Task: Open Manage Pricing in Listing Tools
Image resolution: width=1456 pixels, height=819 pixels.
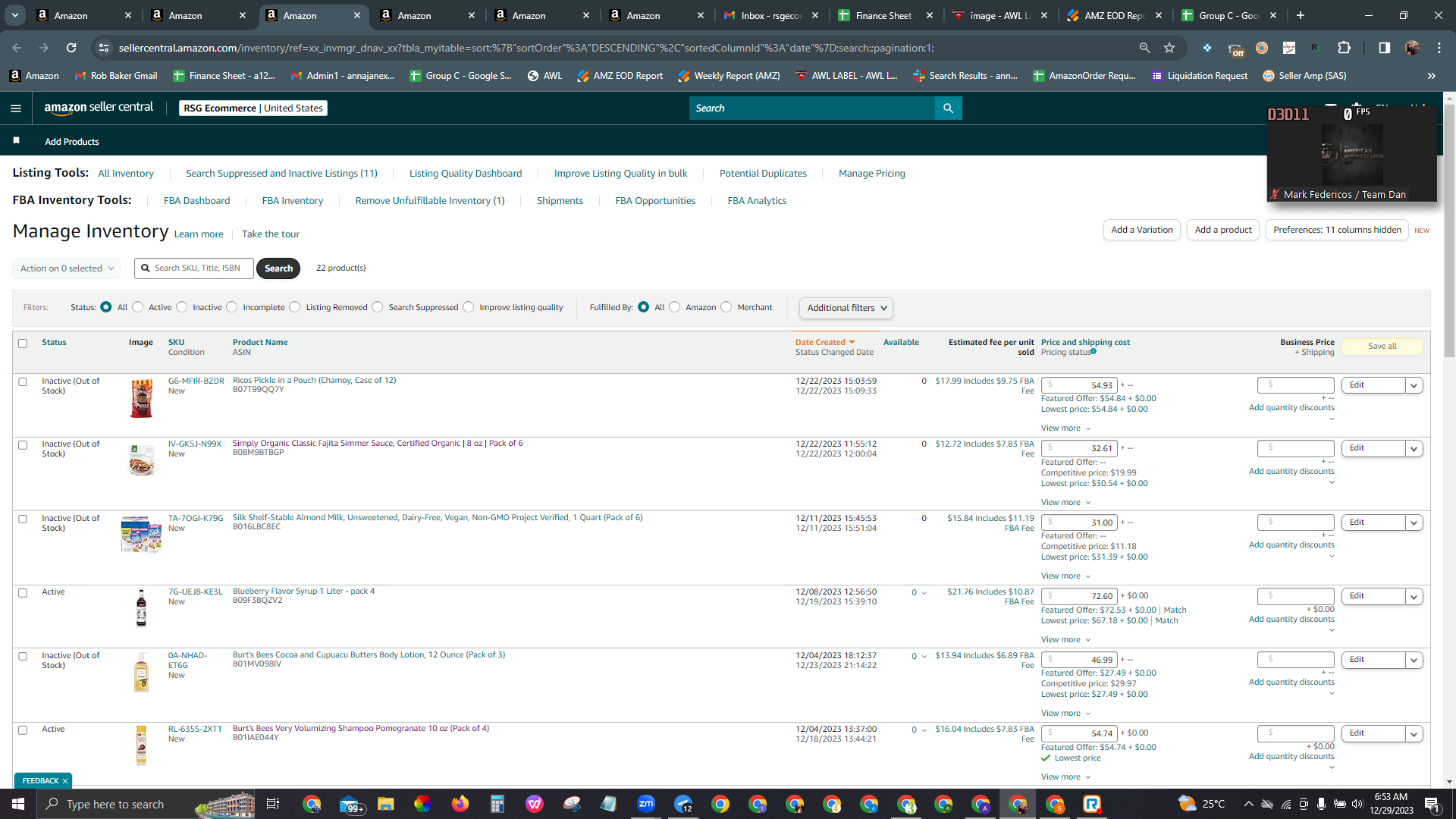Action: 872,174
